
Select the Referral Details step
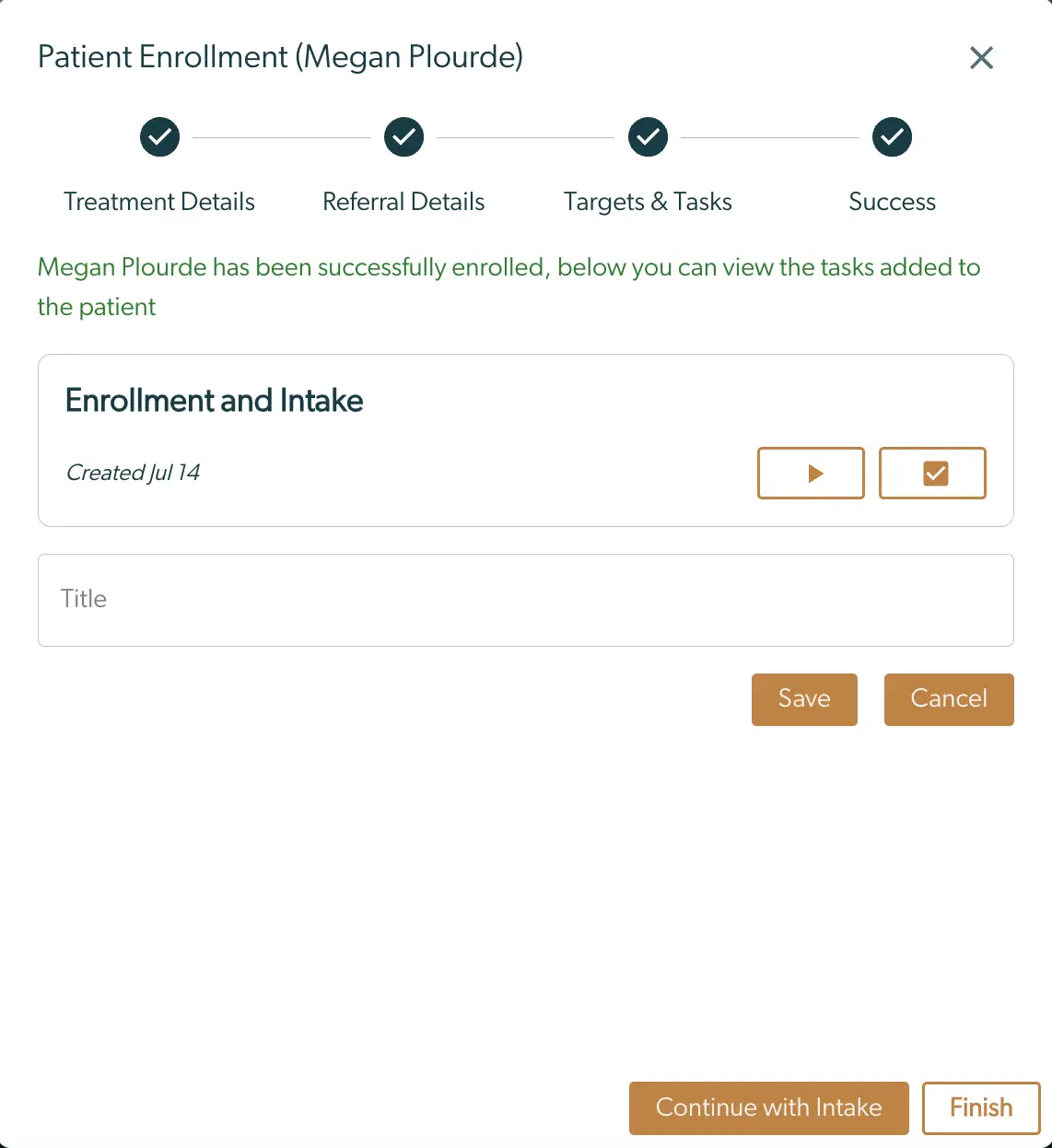tap(403, 201)
